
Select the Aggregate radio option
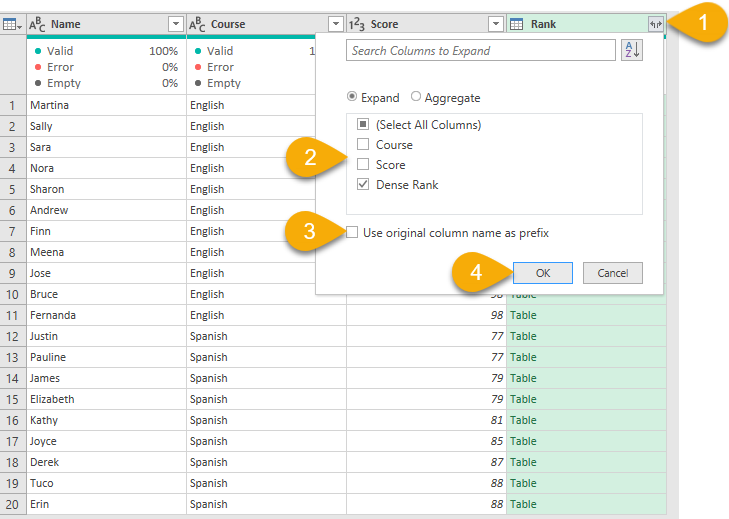[416, 98]
